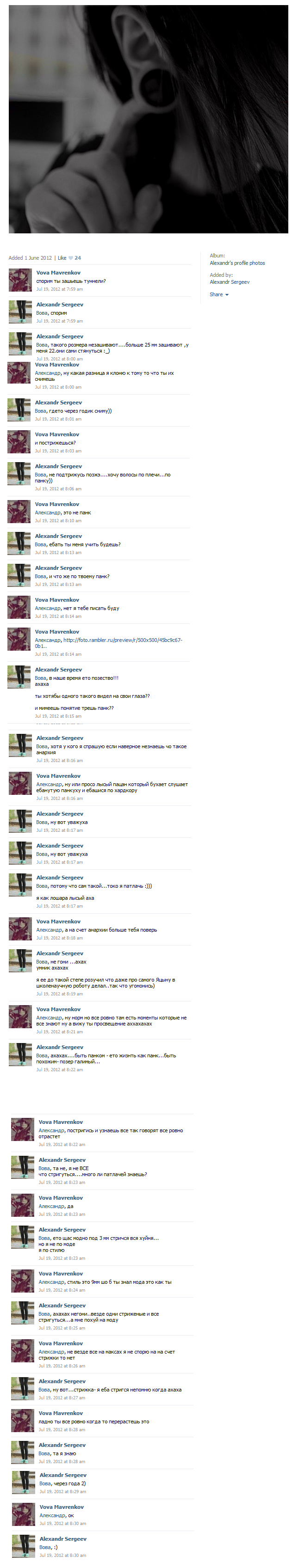The height and width of the screenshot is (1568, 292).
Task: Open the Vova Mavrenkov name above 'постригись и узнаешь'
Action: 60,1122
